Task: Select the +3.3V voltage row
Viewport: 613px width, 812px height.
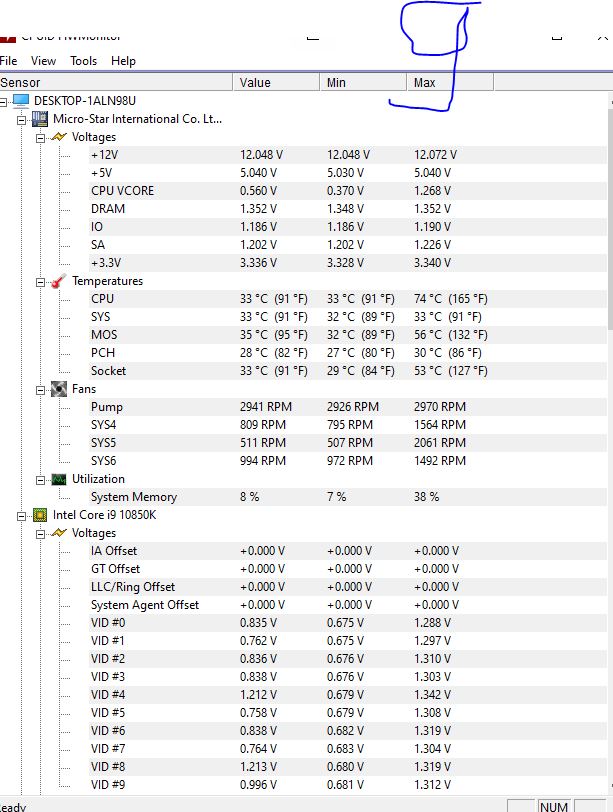Action: 348,263
